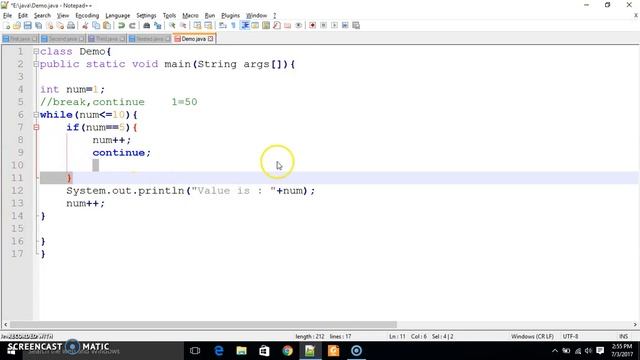640x360 pixels.
Task: Open Microsoft Edge from taskbar
Action: (219, 351)
